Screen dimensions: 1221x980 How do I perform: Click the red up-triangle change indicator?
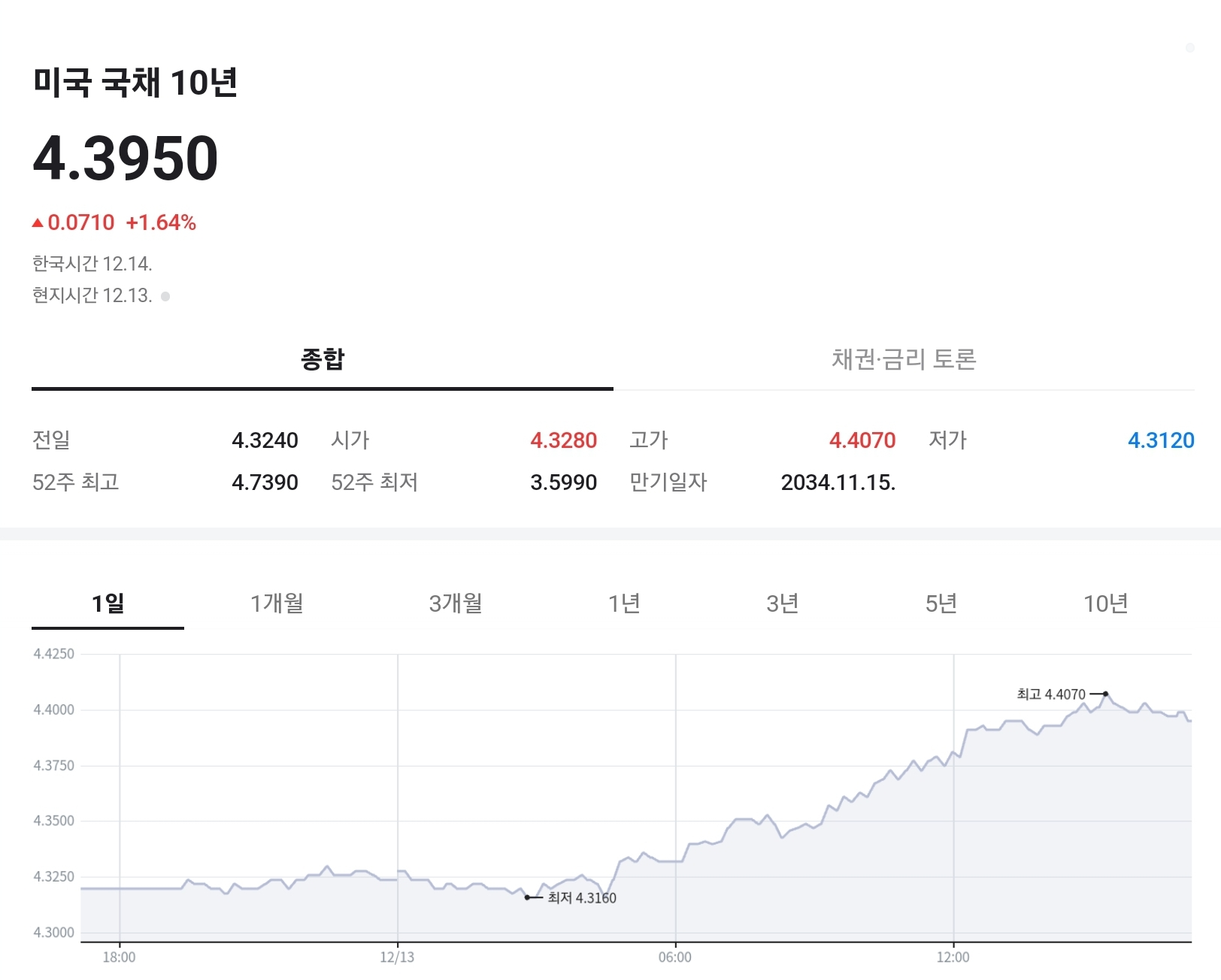click(38, 222)
